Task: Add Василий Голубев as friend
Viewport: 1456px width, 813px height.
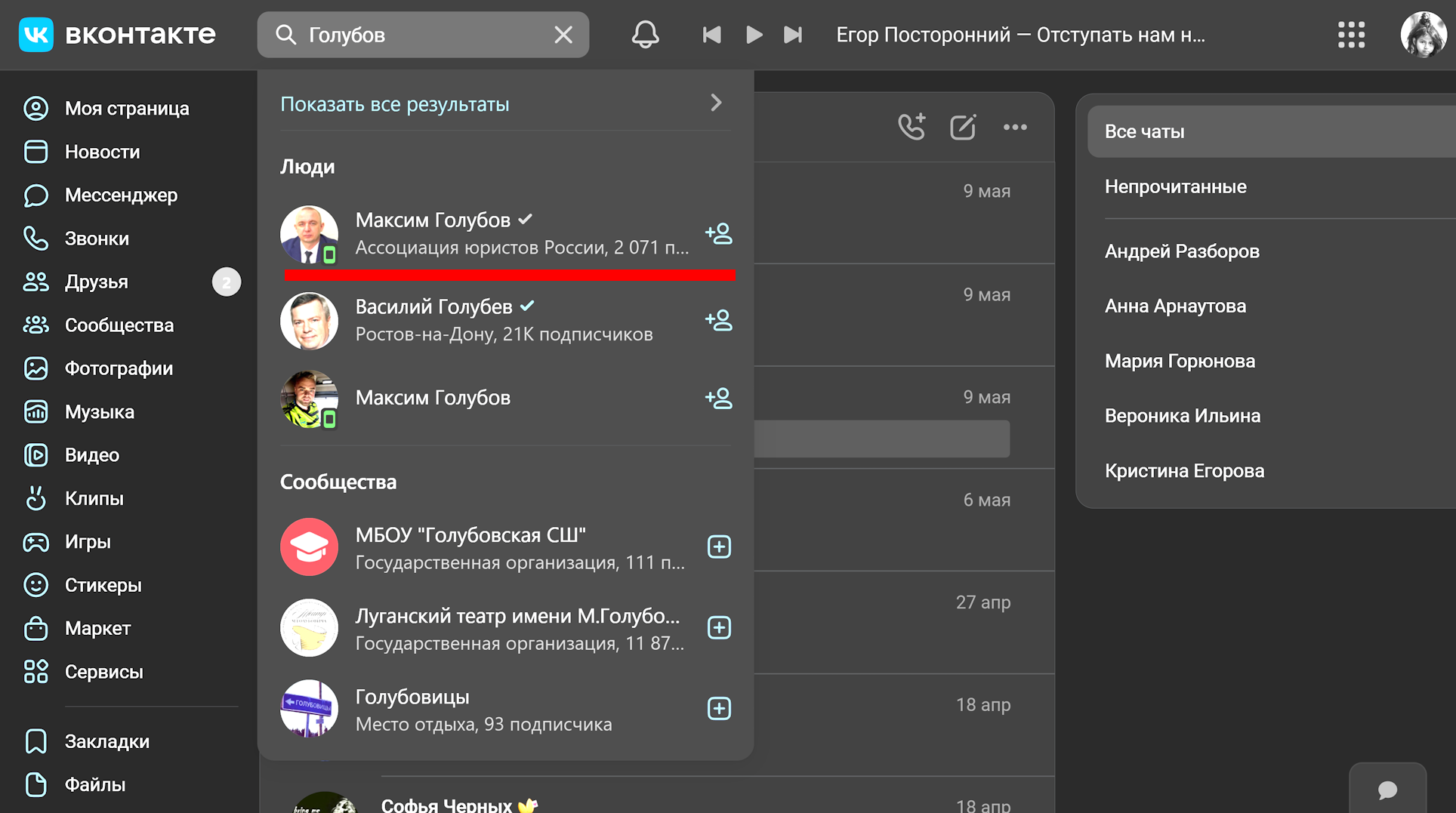Action: 718,321
